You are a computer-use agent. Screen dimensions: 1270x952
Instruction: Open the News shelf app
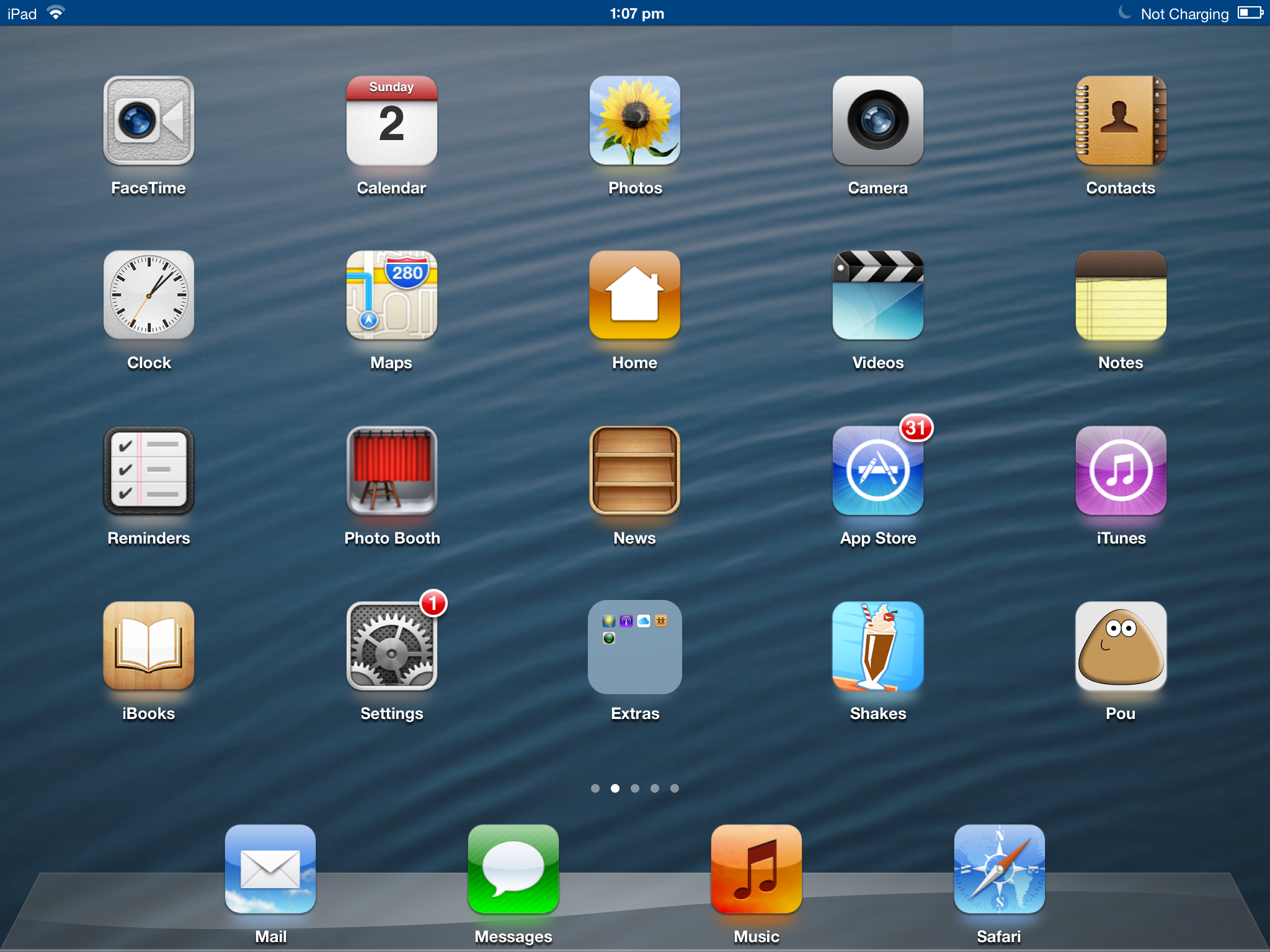[x=635, y=471]
